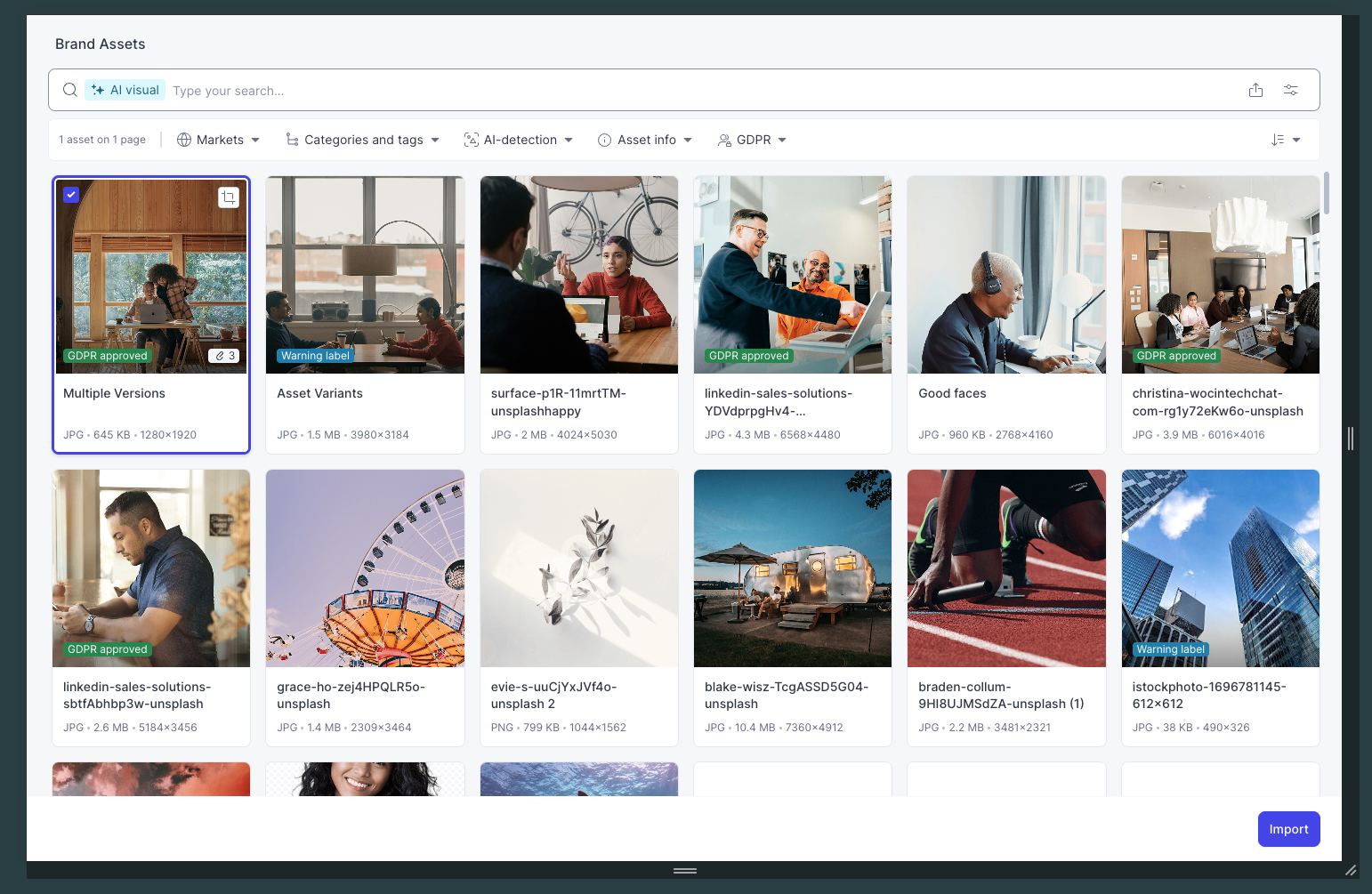Click "1 asset on 1 page" text
Image resolution: width=1372 pixels, height=894 pixels.
102,140
